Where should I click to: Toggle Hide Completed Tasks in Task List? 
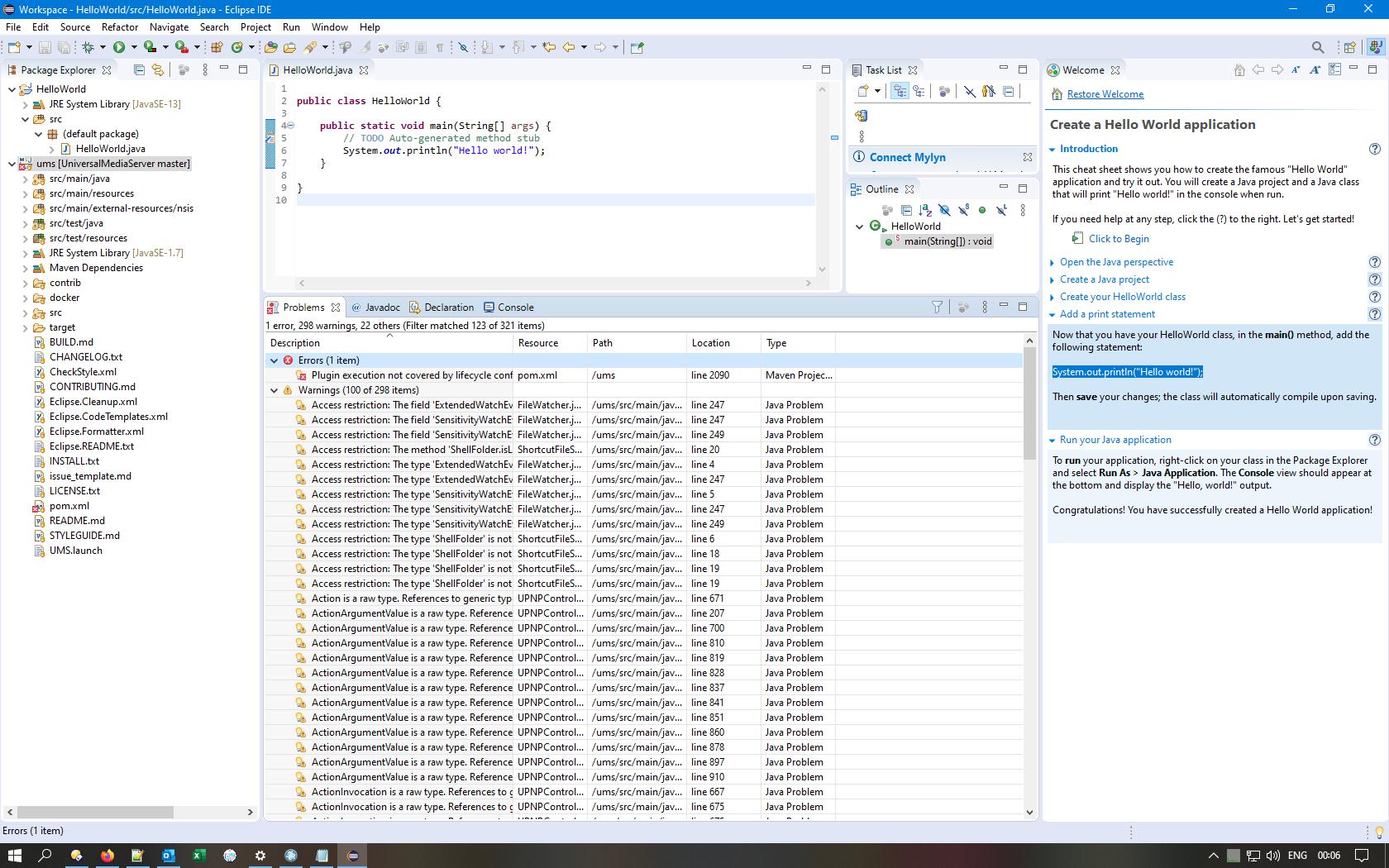pyautogui.click(x=969, y=91)
